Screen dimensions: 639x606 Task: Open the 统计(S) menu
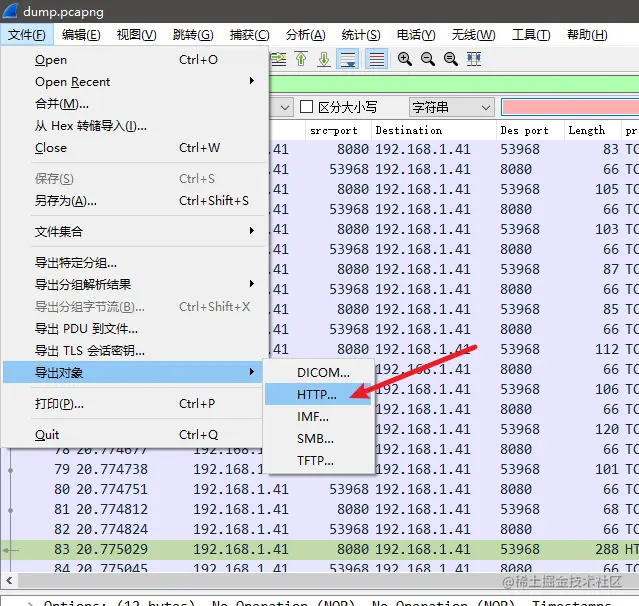[x=361, y=35]
